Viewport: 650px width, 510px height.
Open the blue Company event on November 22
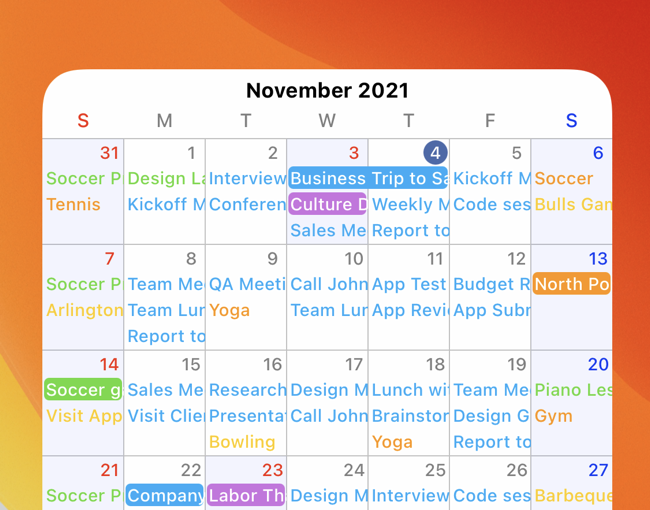click(165, 495)
